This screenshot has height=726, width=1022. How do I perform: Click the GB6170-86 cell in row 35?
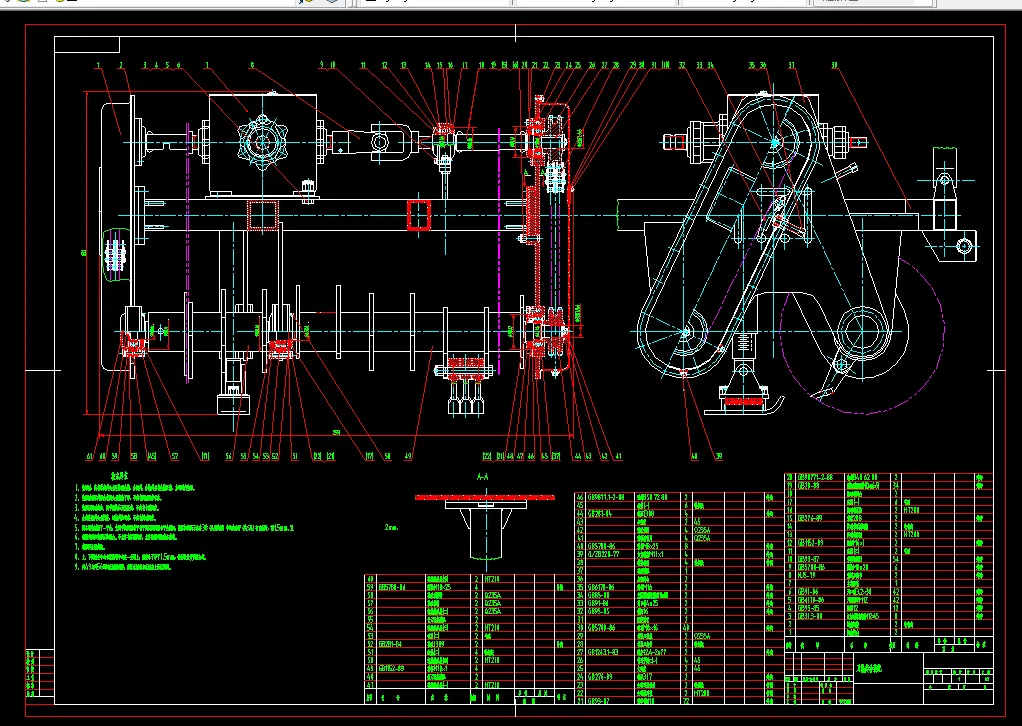tap(602, 587)
